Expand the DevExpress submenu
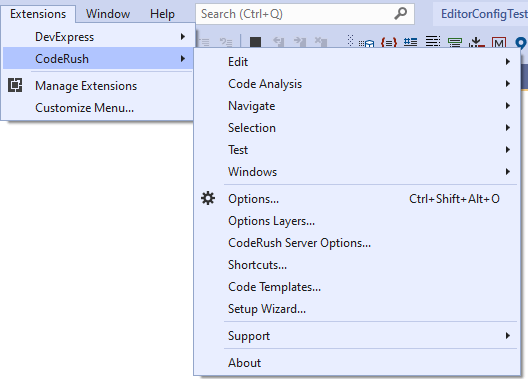This screenshot has height=379, width=528. pos(98,37)
